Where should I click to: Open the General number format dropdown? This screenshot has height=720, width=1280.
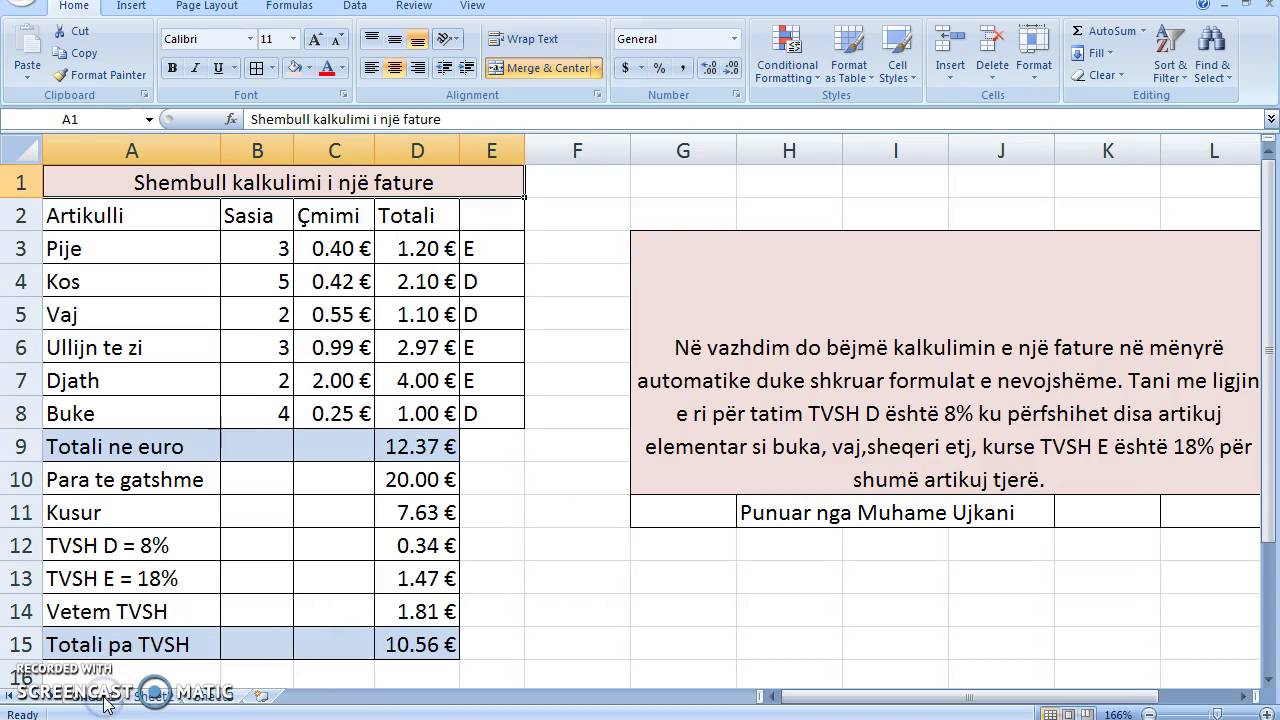733,39
